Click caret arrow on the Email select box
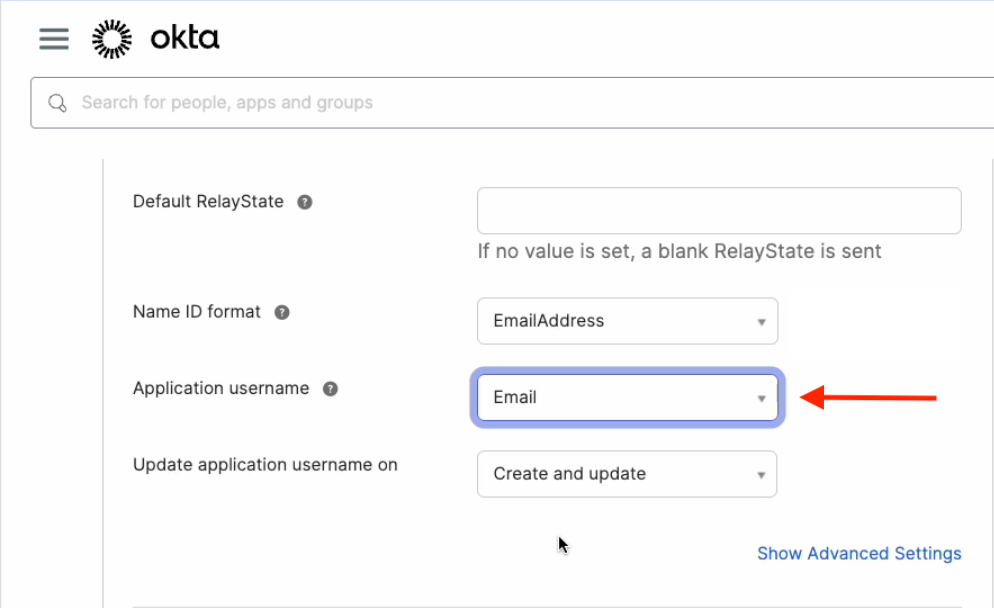The width and height of the screenshot is (994, 608). [761, 398]
